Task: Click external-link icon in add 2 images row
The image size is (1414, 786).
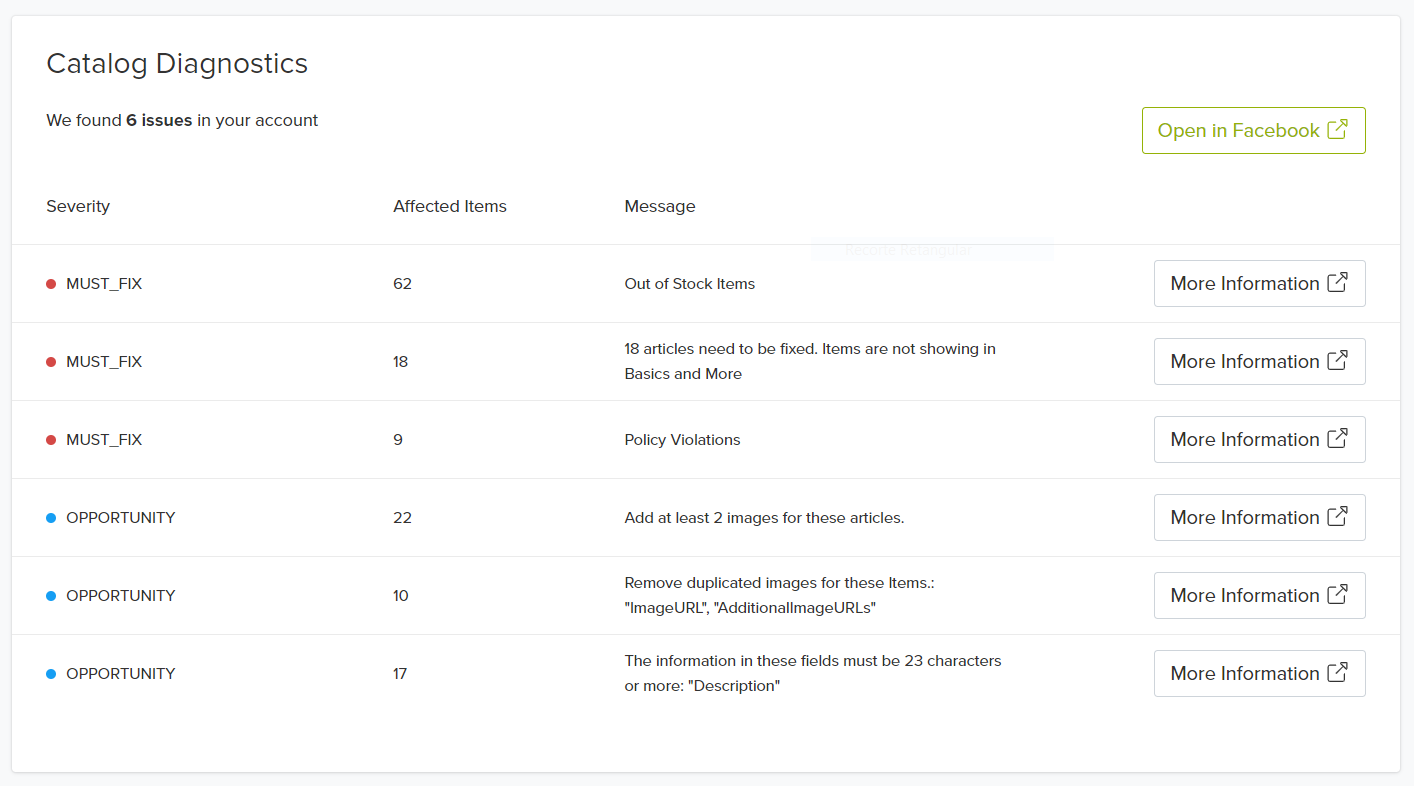Action: [1337, 517]
